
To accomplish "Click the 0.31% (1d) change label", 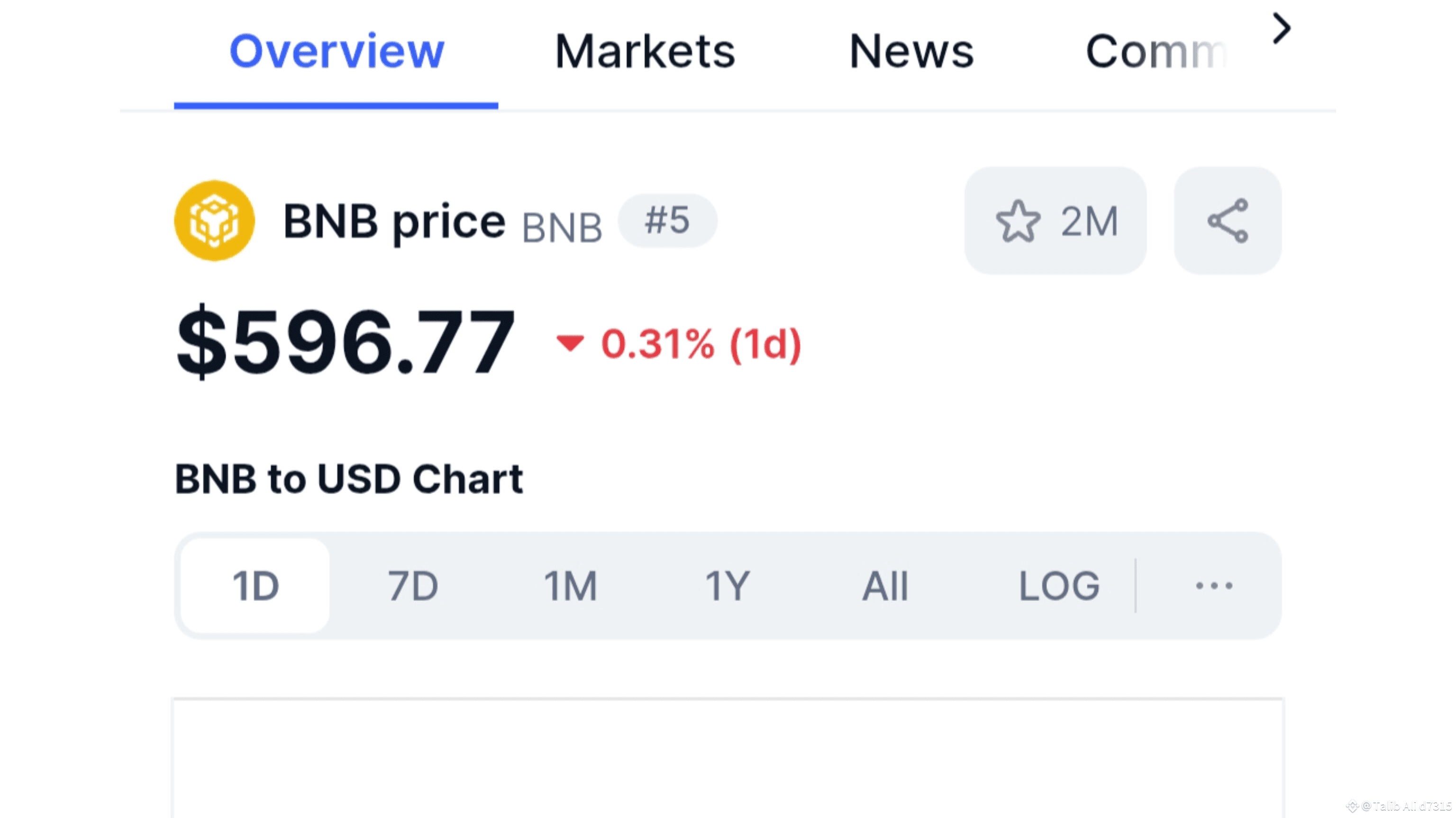I will click(x=701, y=344).
